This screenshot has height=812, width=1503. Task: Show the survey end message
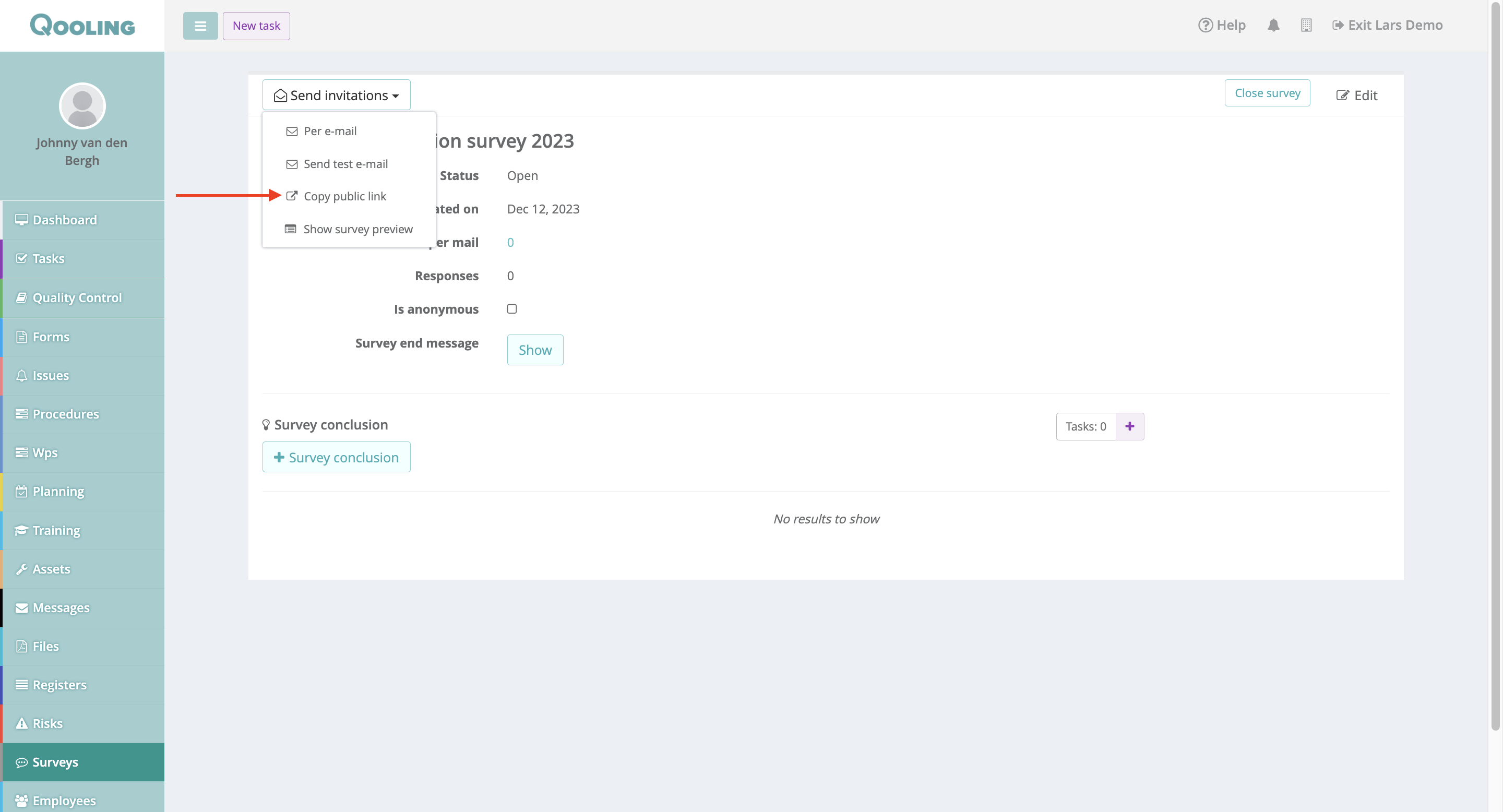[534, 350]
